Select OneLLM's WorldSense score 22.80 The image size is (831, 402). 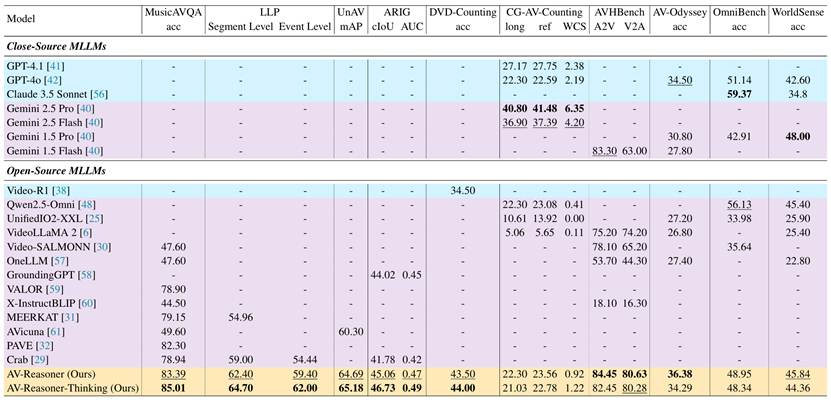point(800,261)
